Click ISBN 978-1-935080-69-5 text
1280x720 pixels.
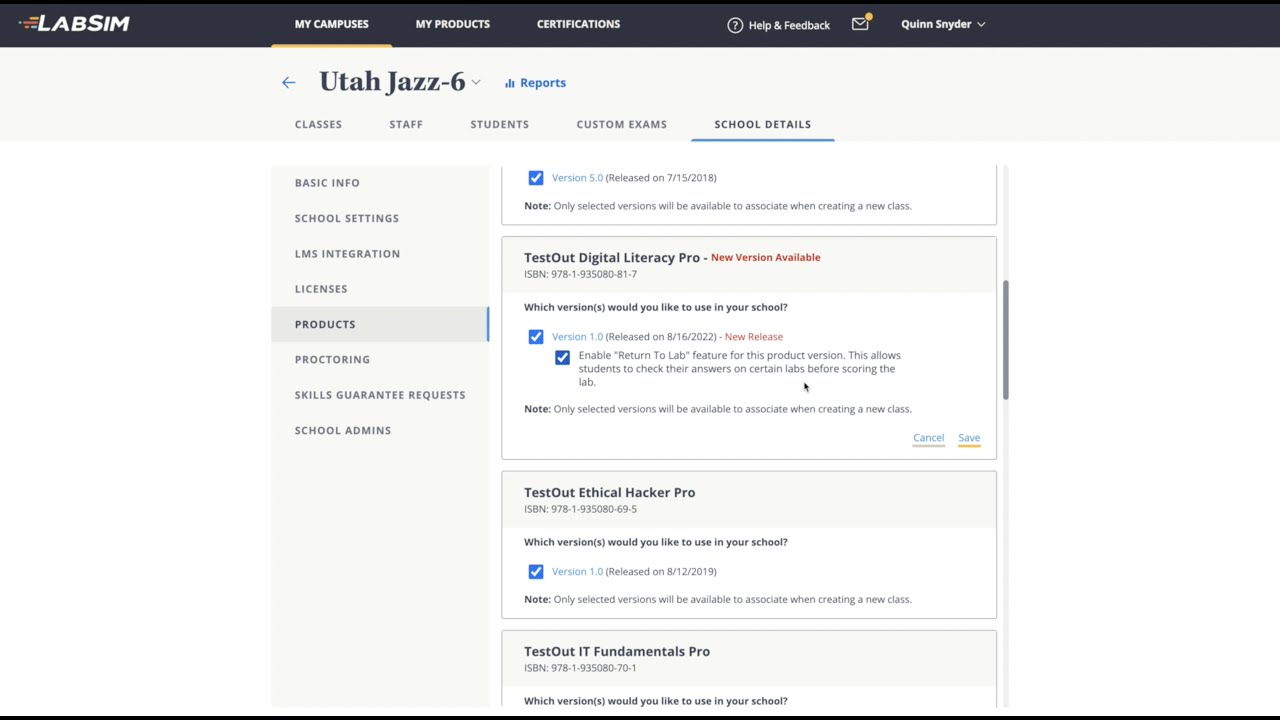coord(580,509)
